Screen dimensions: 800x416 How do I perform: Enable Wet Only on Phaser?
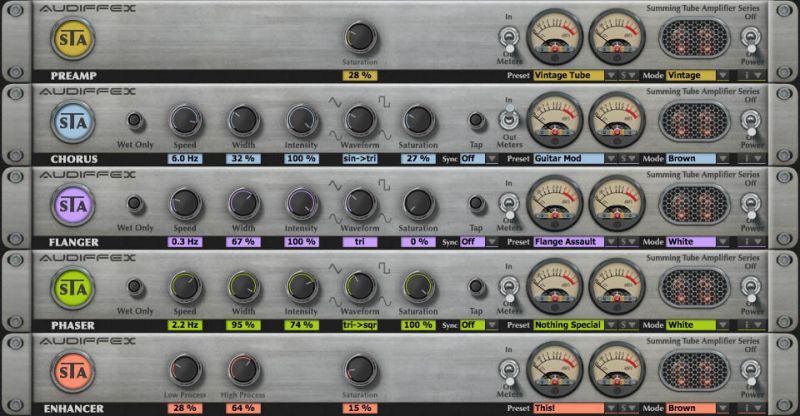pos(135,287)
